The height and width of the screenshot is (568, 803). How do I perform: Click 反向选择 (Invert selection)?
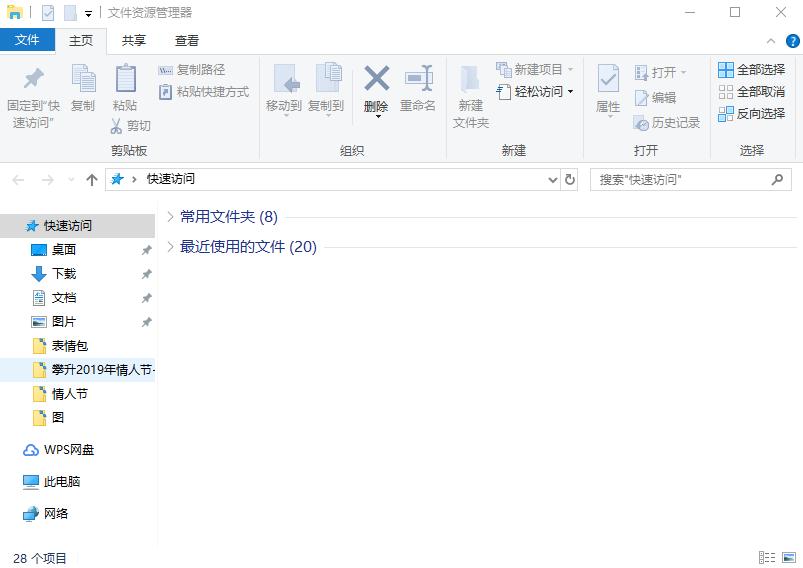point(751,114)
